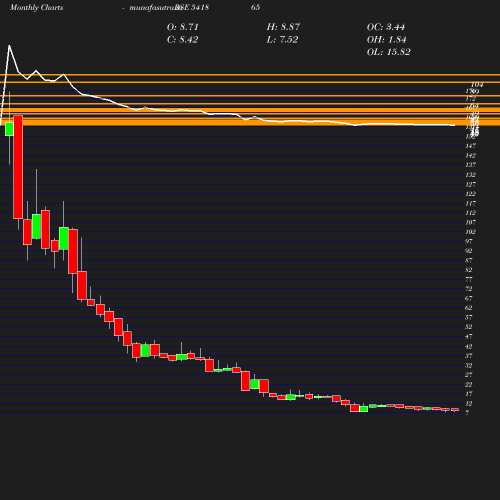Click the price axis label "137"
This screenshot has width=500, height=500.
click(470, 165)
